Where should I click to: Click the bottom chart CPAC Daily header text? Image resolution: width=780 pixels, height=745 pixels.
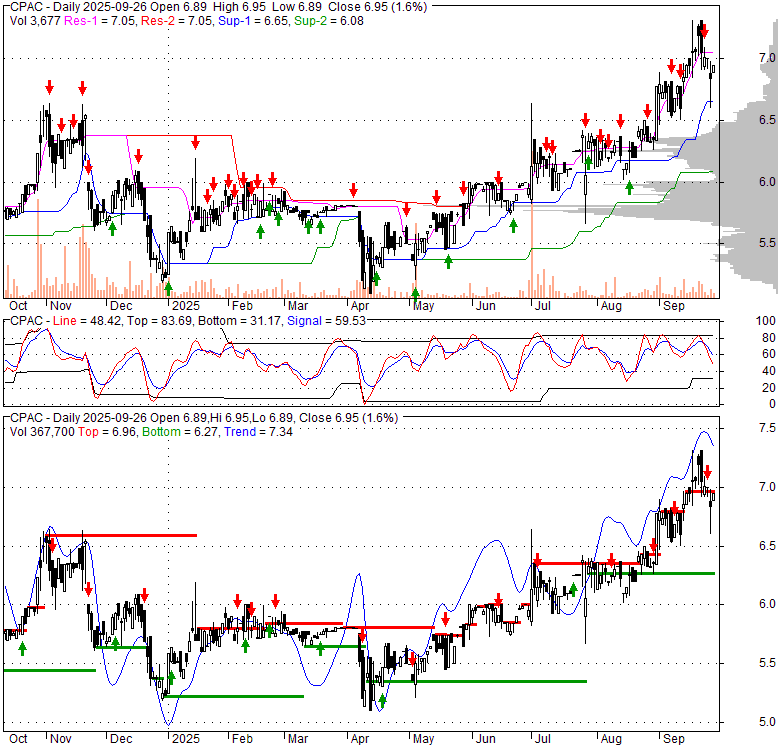(x=204, y=418)
